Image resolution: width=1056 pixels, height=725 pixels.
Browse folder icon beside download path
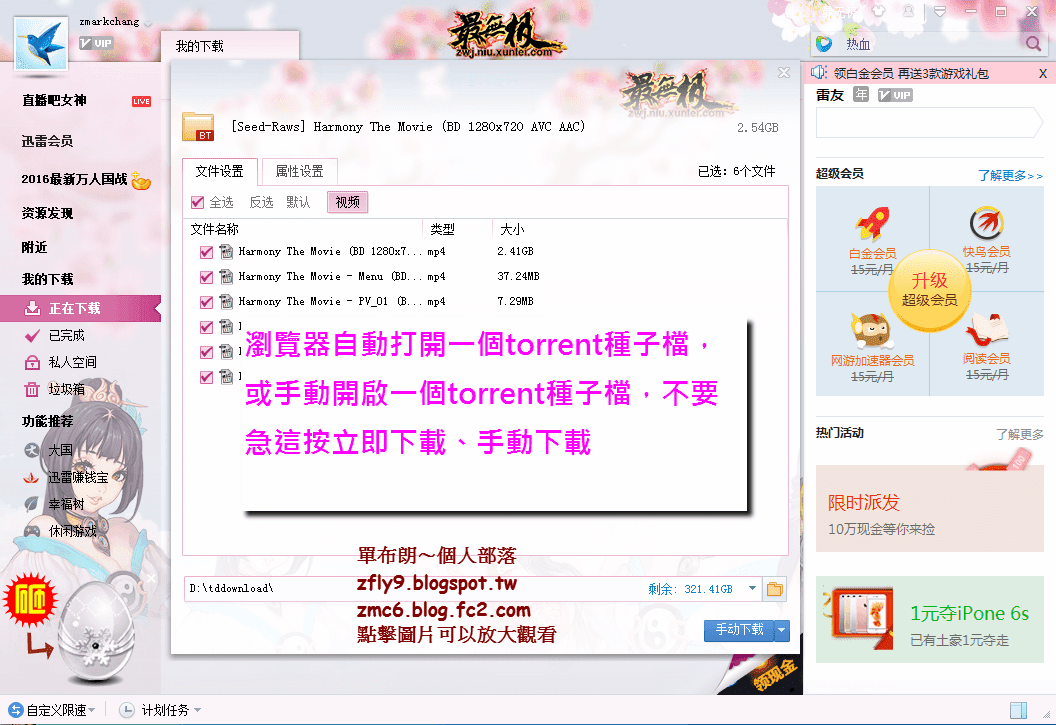click(774, 589)
